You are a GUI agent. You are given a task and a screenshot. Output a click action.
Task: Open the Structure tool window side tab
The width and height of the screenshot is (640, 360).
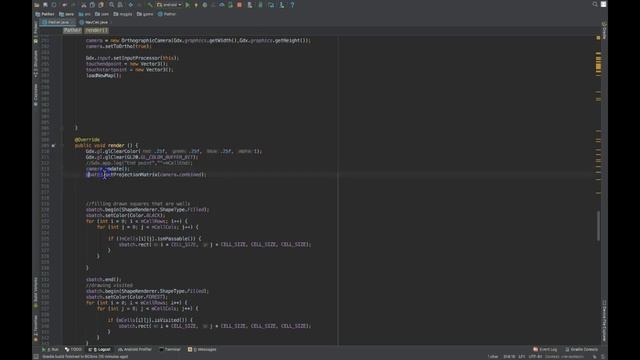[36, 63]
